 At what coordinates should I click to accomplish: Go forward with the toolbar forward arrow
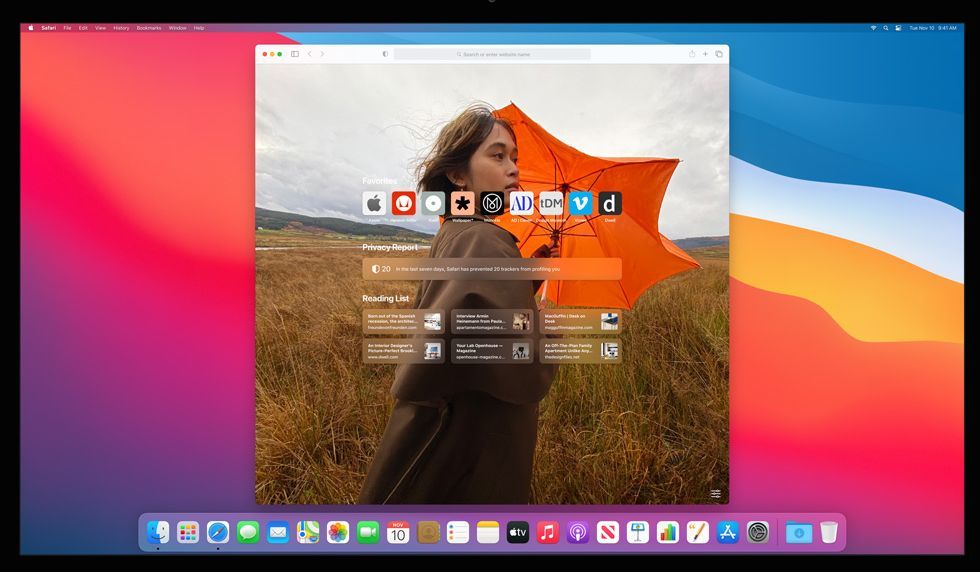(322, 54)
